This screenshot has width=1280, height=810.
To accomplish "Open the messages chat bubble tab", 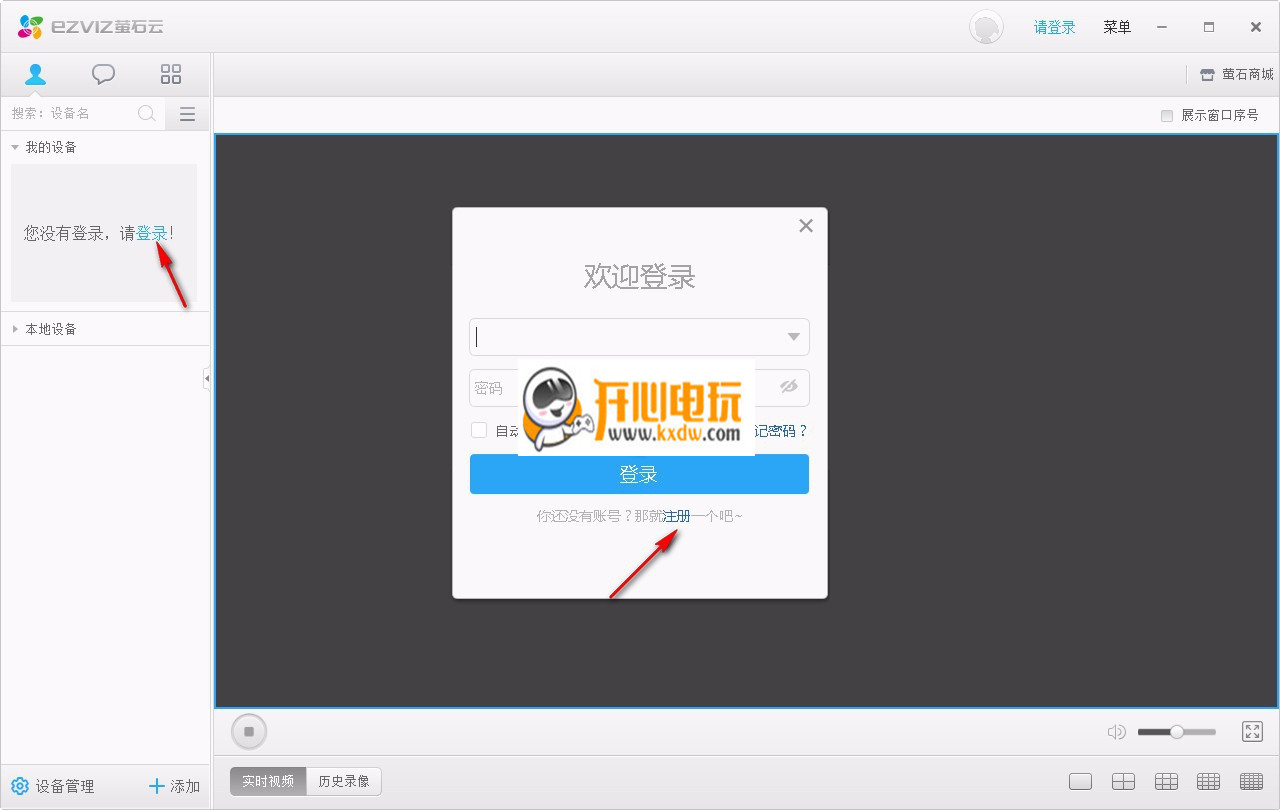I will click(103, 74).
